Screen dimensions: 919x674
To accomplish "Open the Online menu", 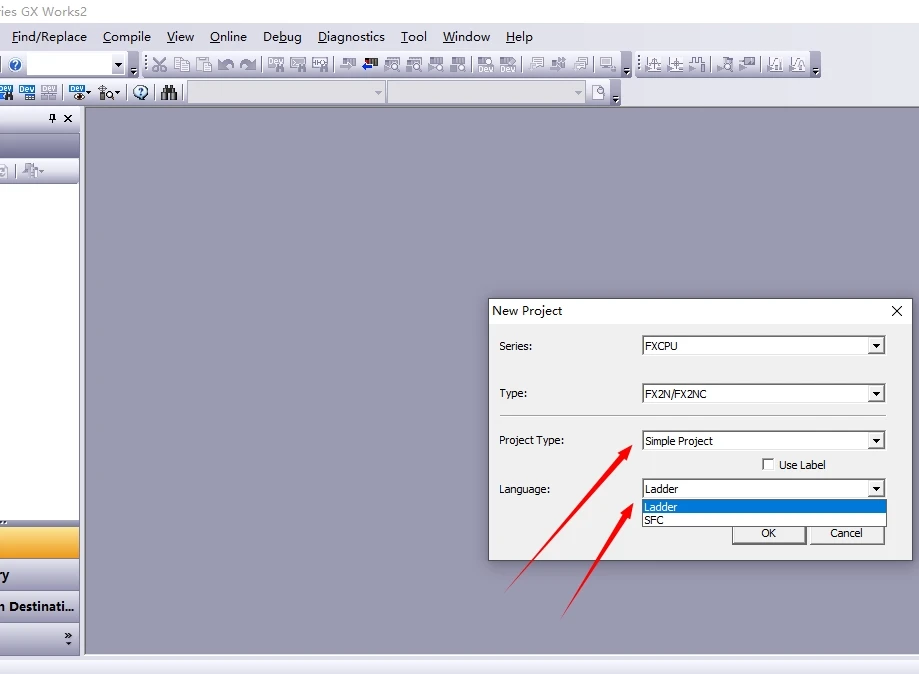I will tap(228, 37).
